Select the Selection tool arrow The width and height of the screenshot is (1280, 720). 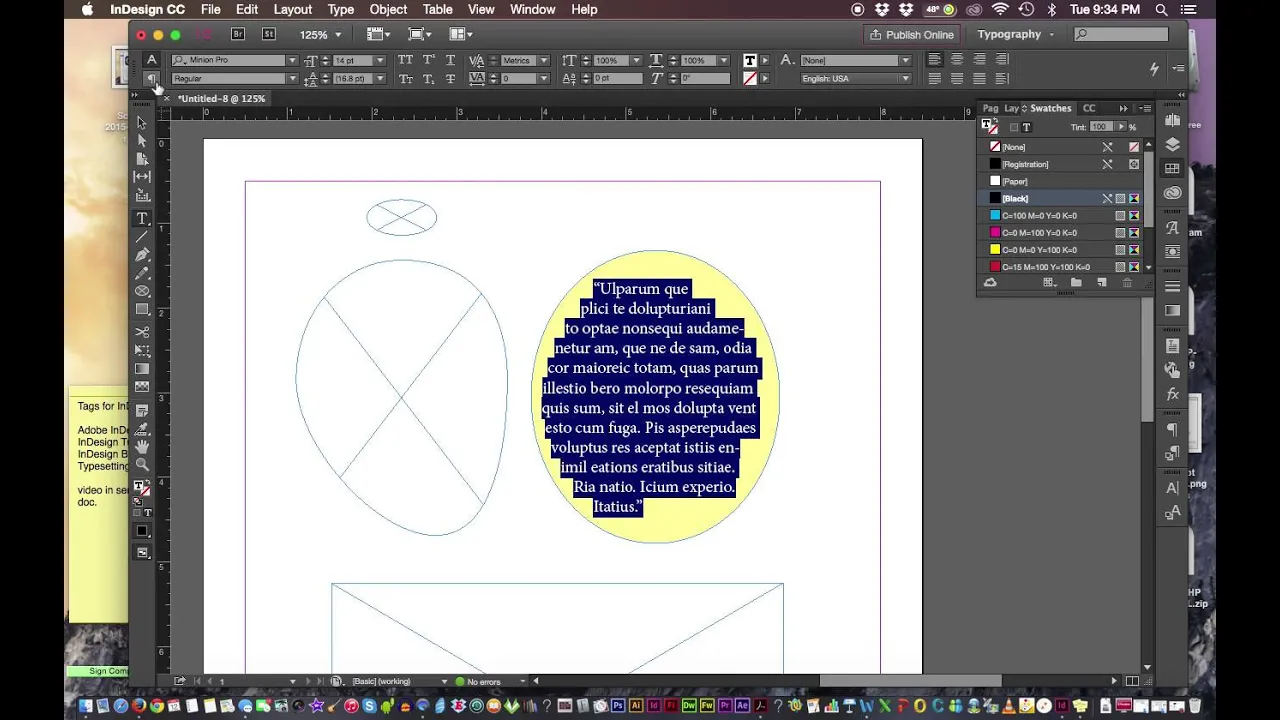coord(142,123)
